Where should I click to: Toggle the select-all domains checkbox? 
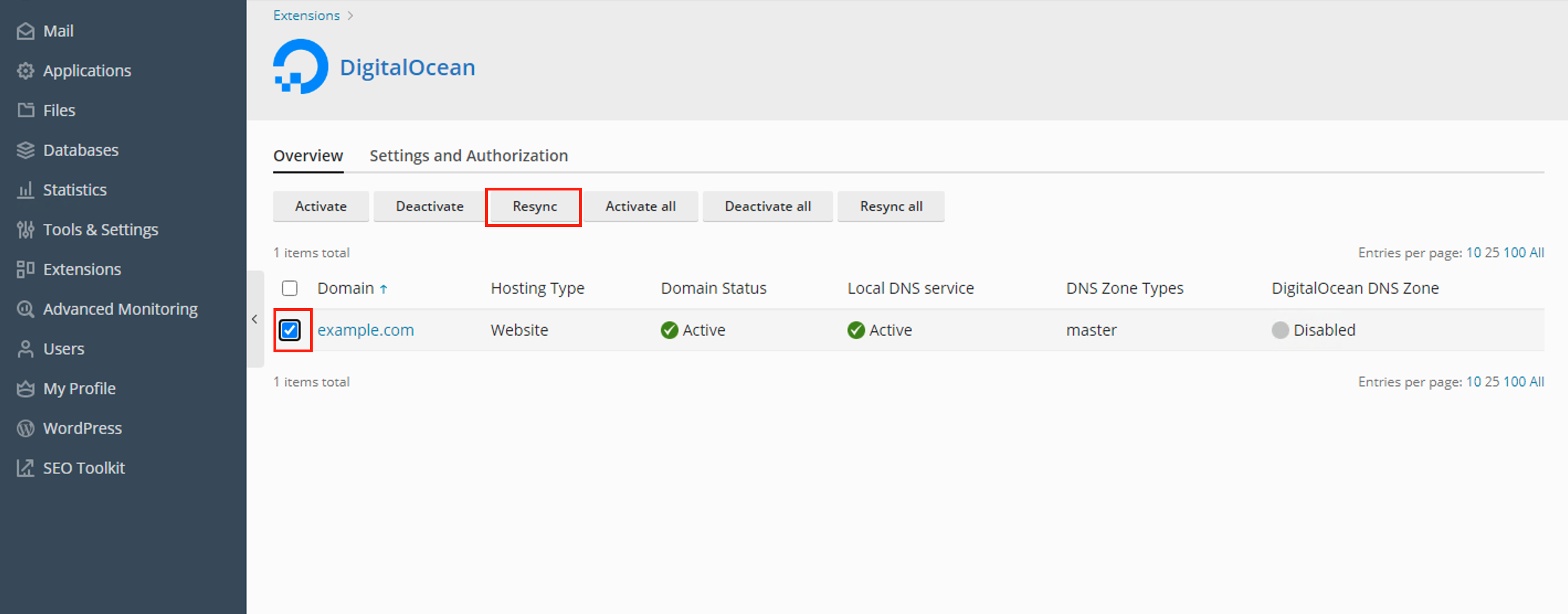tap(290, 288)
